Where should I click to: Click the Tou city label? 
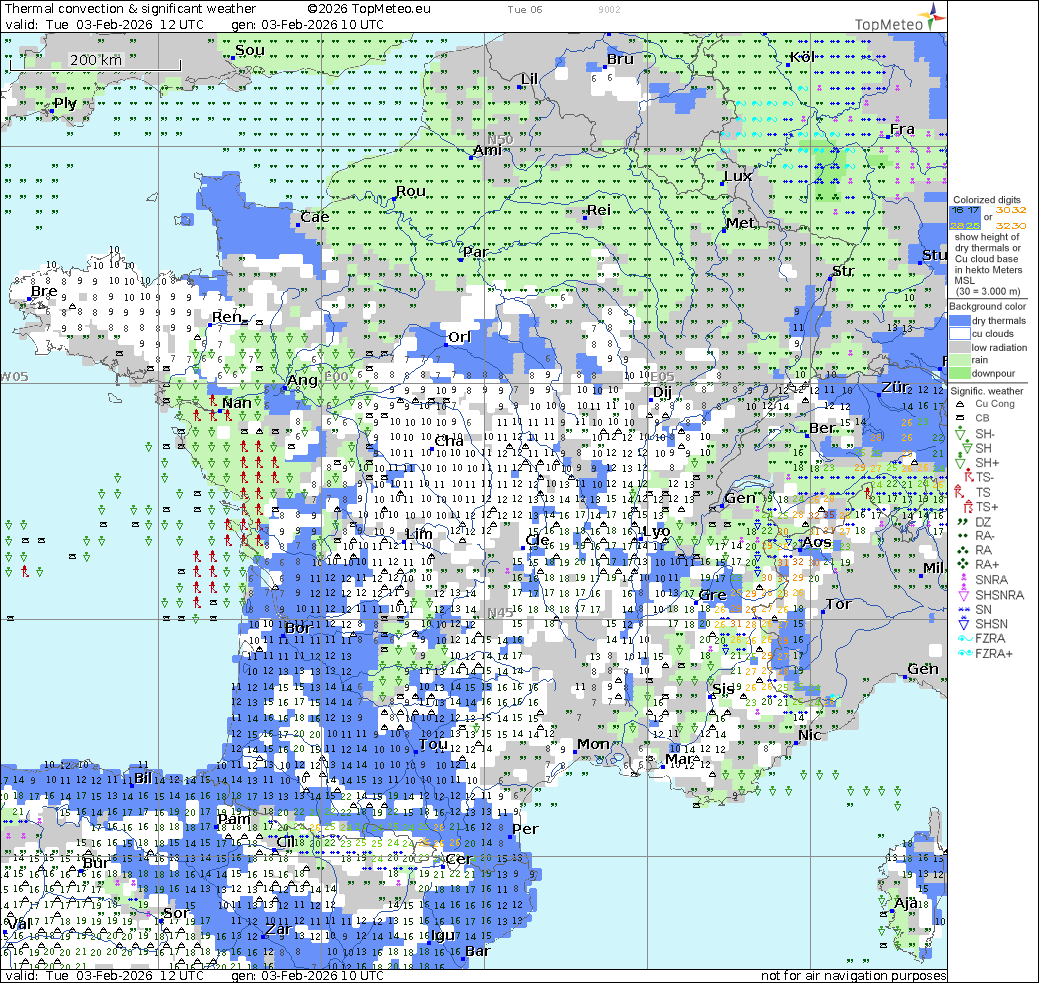click(433, 744)
